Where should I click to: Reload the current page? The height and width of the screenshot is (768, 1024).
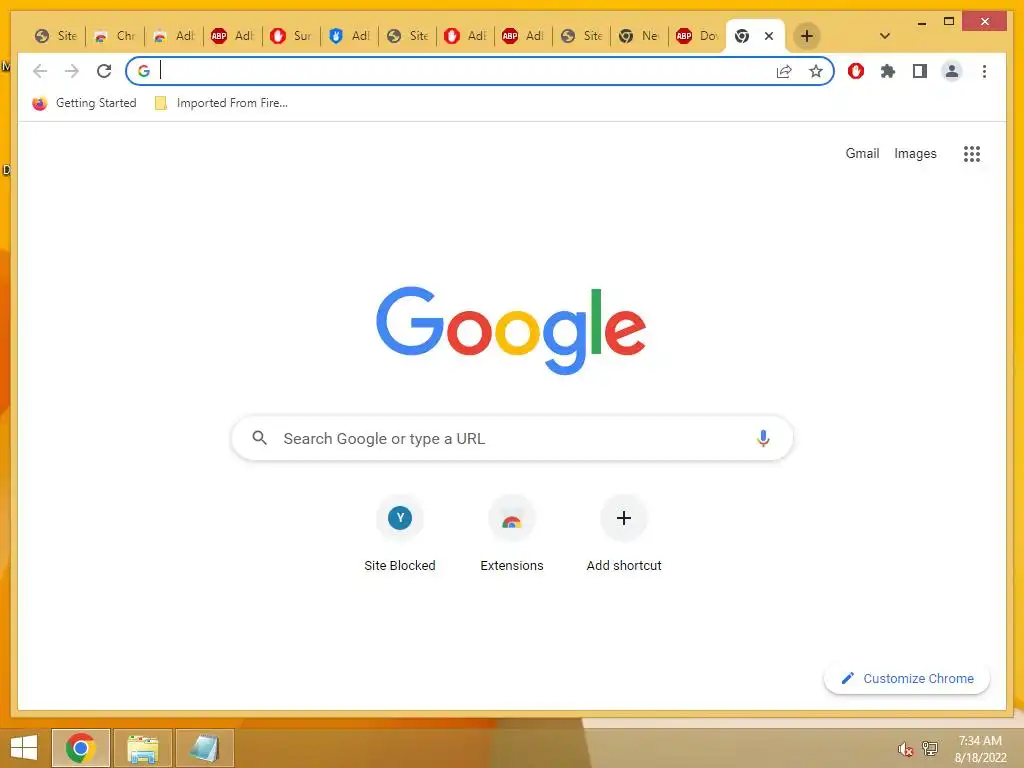(x=104, y=71)
